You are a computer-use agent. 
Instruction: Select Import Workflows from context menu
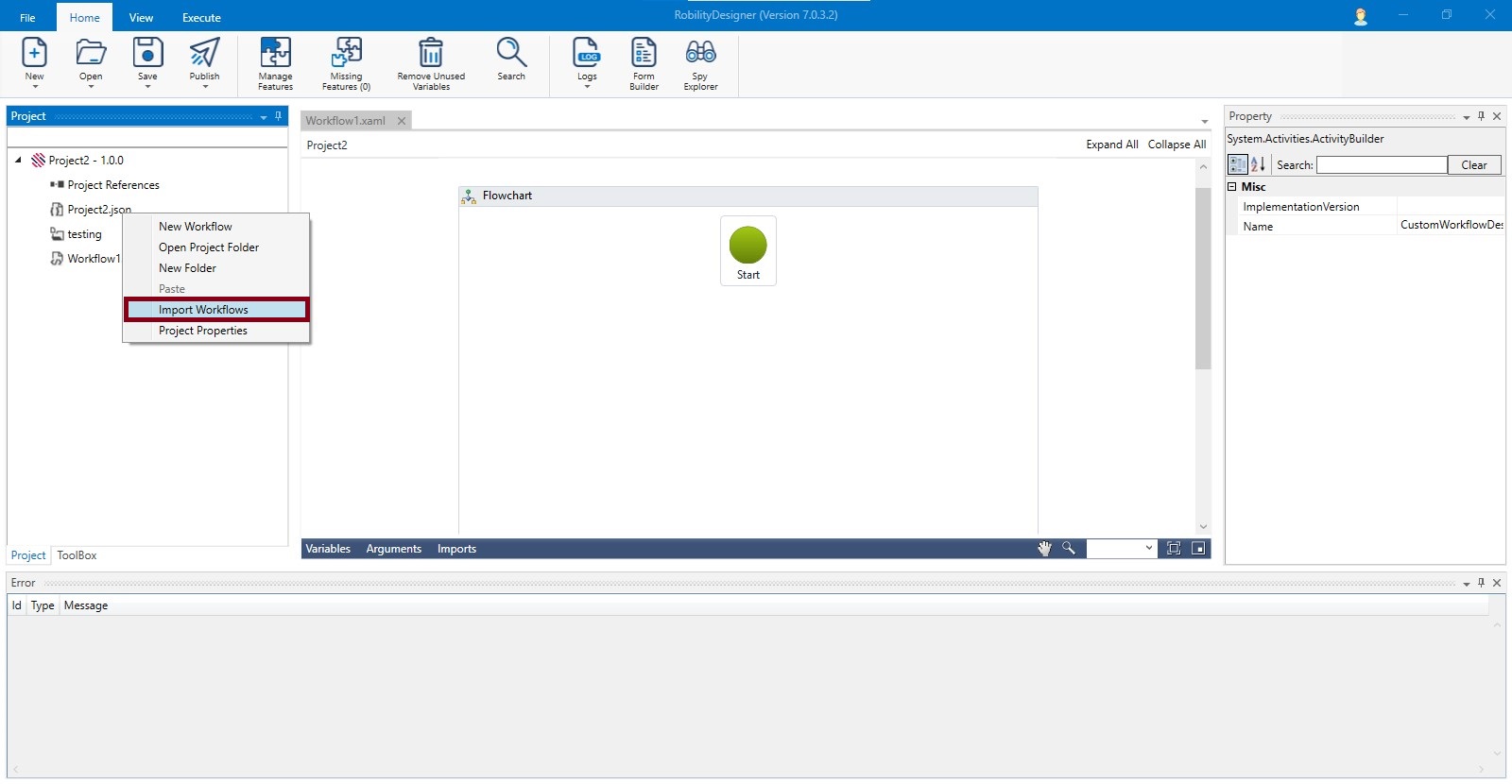tap(203, 310)
